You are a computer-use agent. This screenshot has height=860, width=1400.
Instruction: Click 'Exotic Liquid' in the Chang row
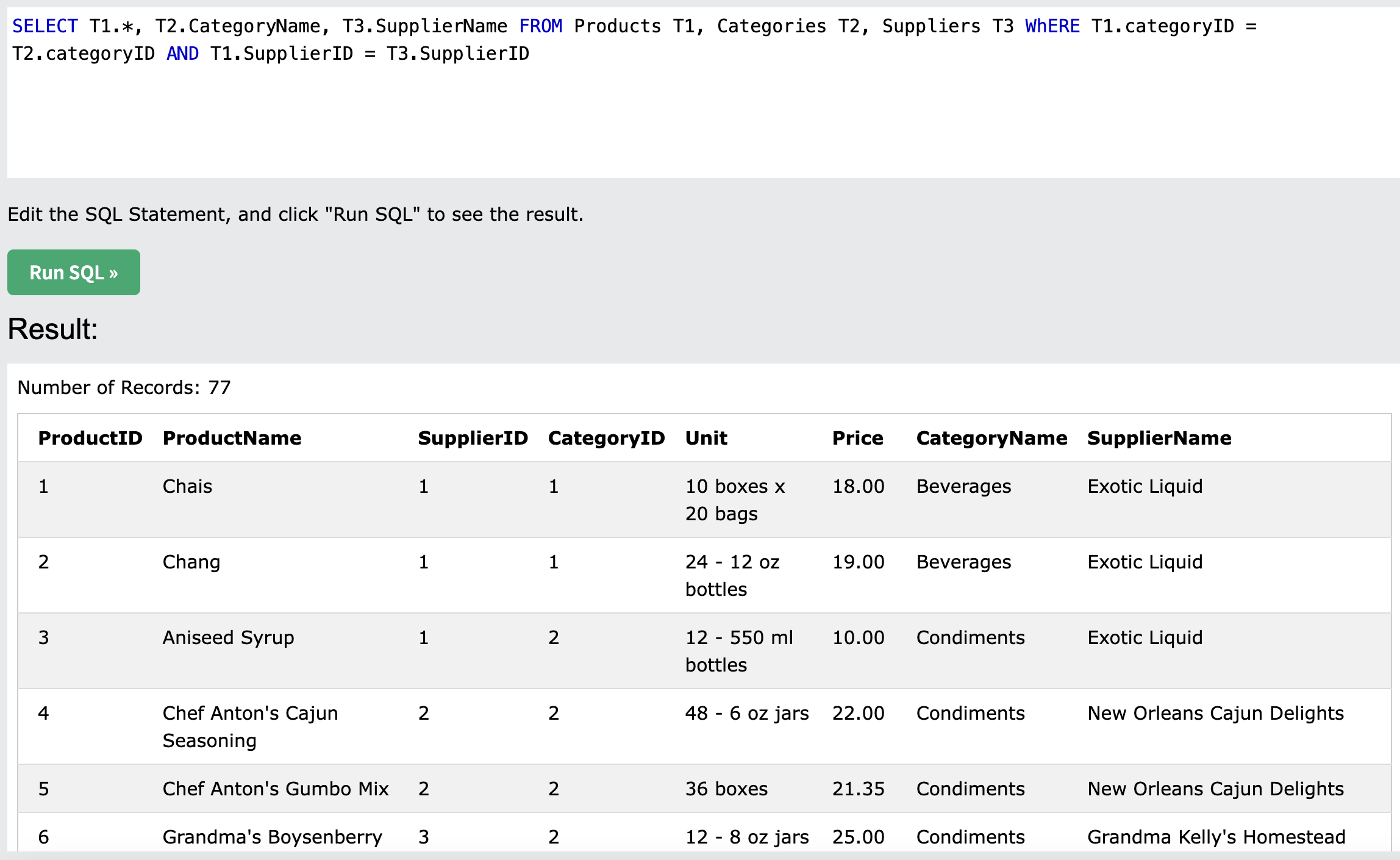point(1145,562)
